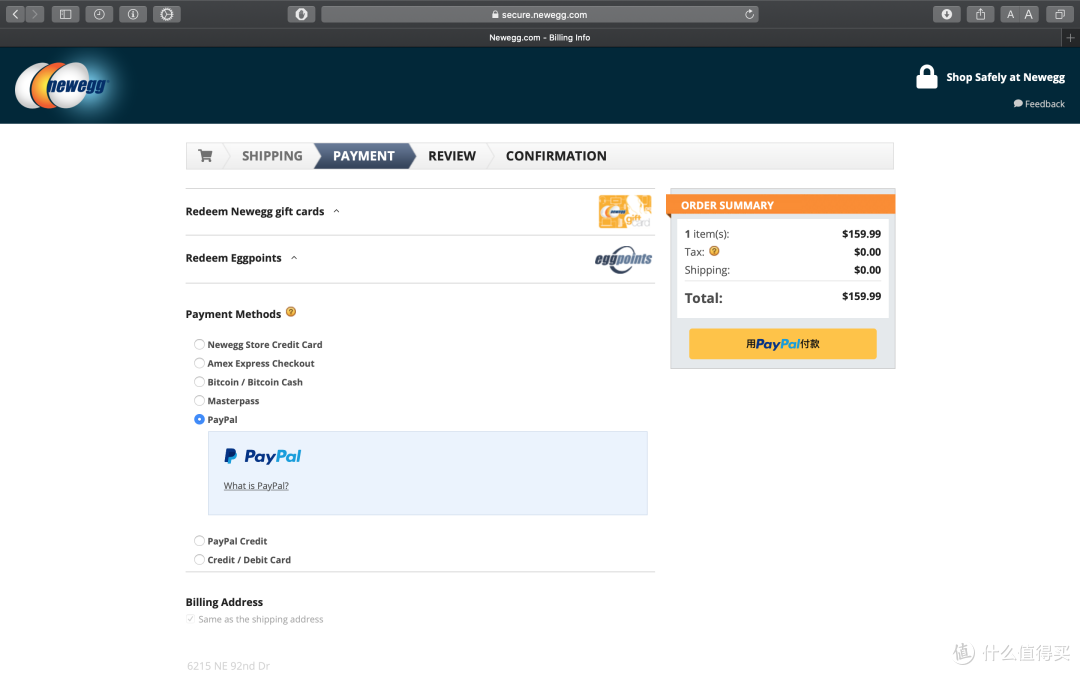Click the Total $159.99 amount
This screenshot has height=675, width=1080.
pos(861,296)
